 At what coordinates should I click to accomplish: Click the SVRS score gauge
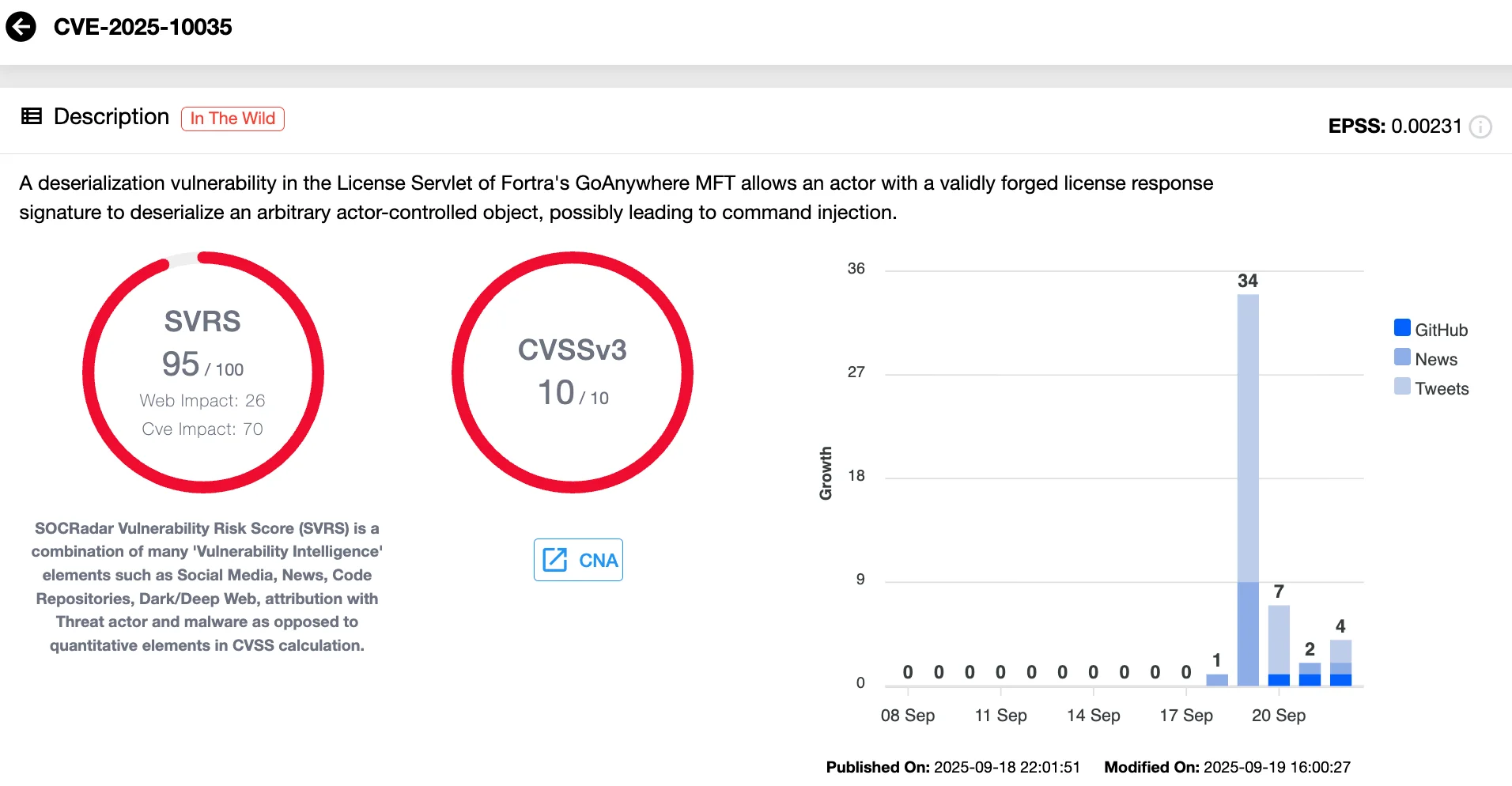[203, 372]
